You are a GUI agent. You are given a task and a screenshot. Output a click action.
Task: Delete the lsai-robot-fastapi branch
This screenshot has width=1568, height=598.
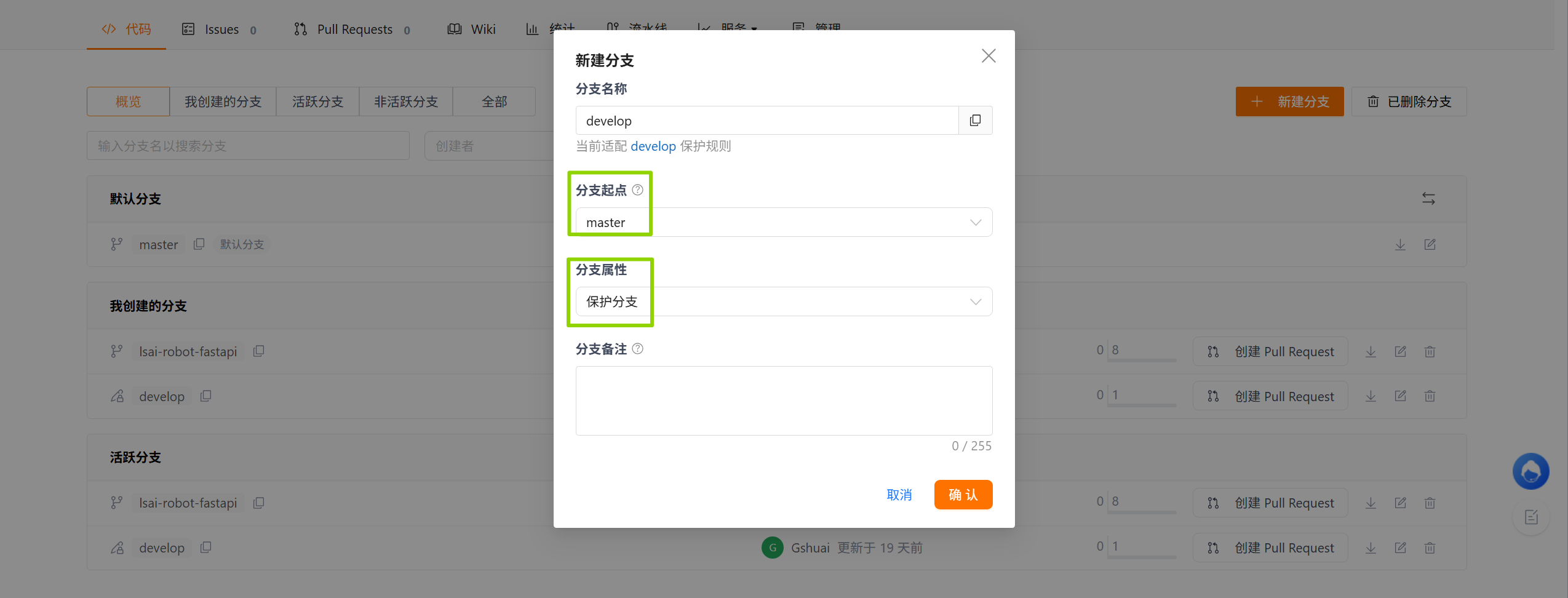[1430, 351]
